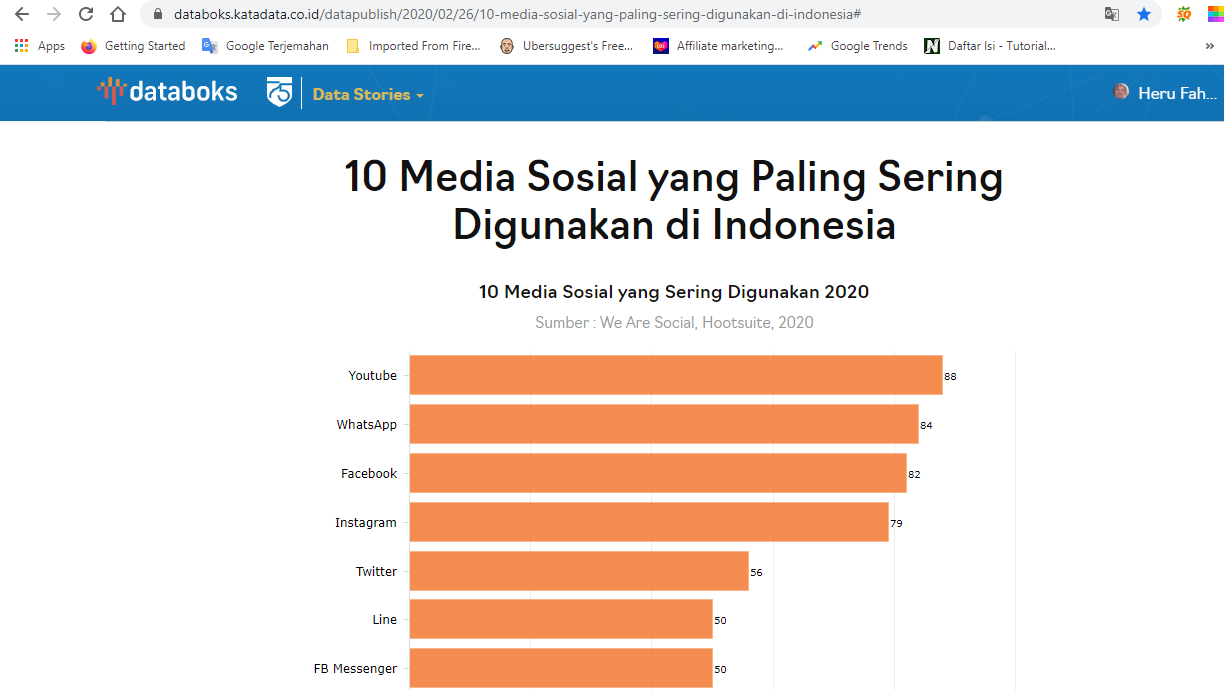The width and height of the screenshot is (1224, 690).
Task: Expand hidden bookmarks with the double chevron
Action: click(1211, 45)
